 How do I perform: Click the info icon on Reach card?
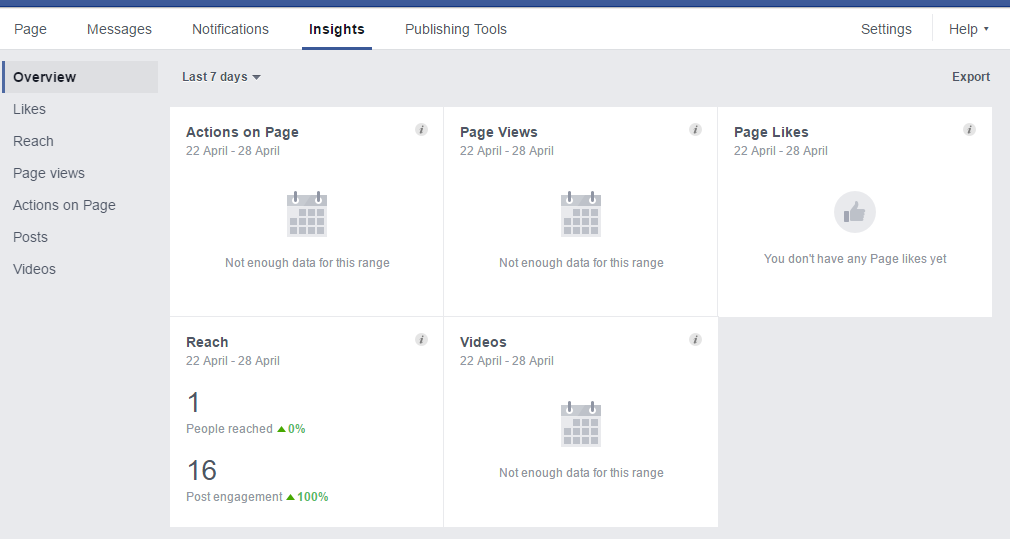(421, 340)
